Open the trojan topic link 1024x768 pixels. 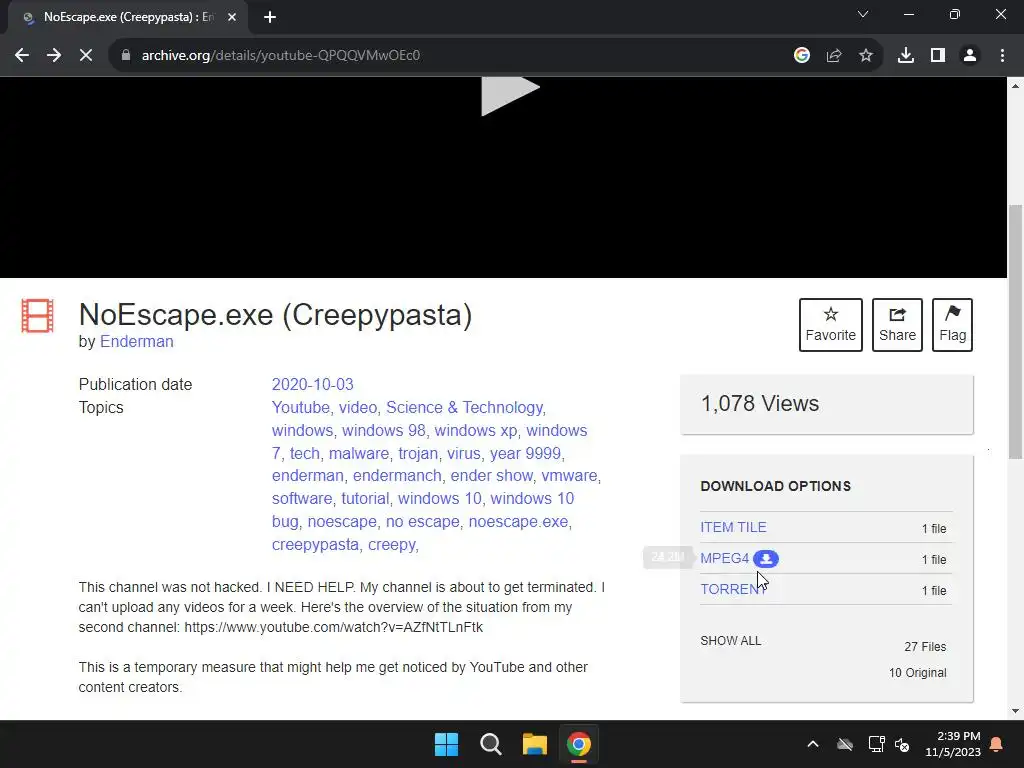[418, 453]
